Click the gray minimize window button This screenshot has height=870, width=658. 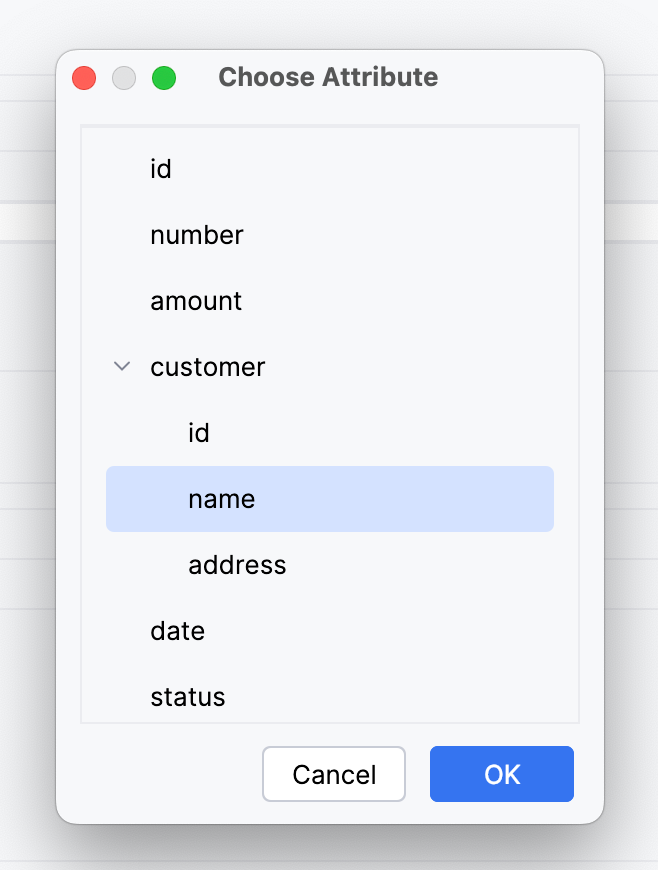point(124,78)
